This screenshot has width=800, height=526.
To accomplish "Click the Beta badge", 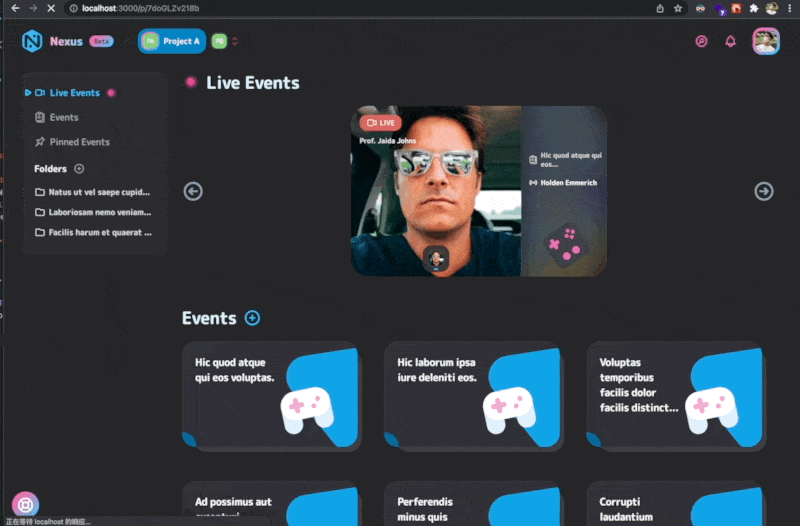I will point(101,41).
